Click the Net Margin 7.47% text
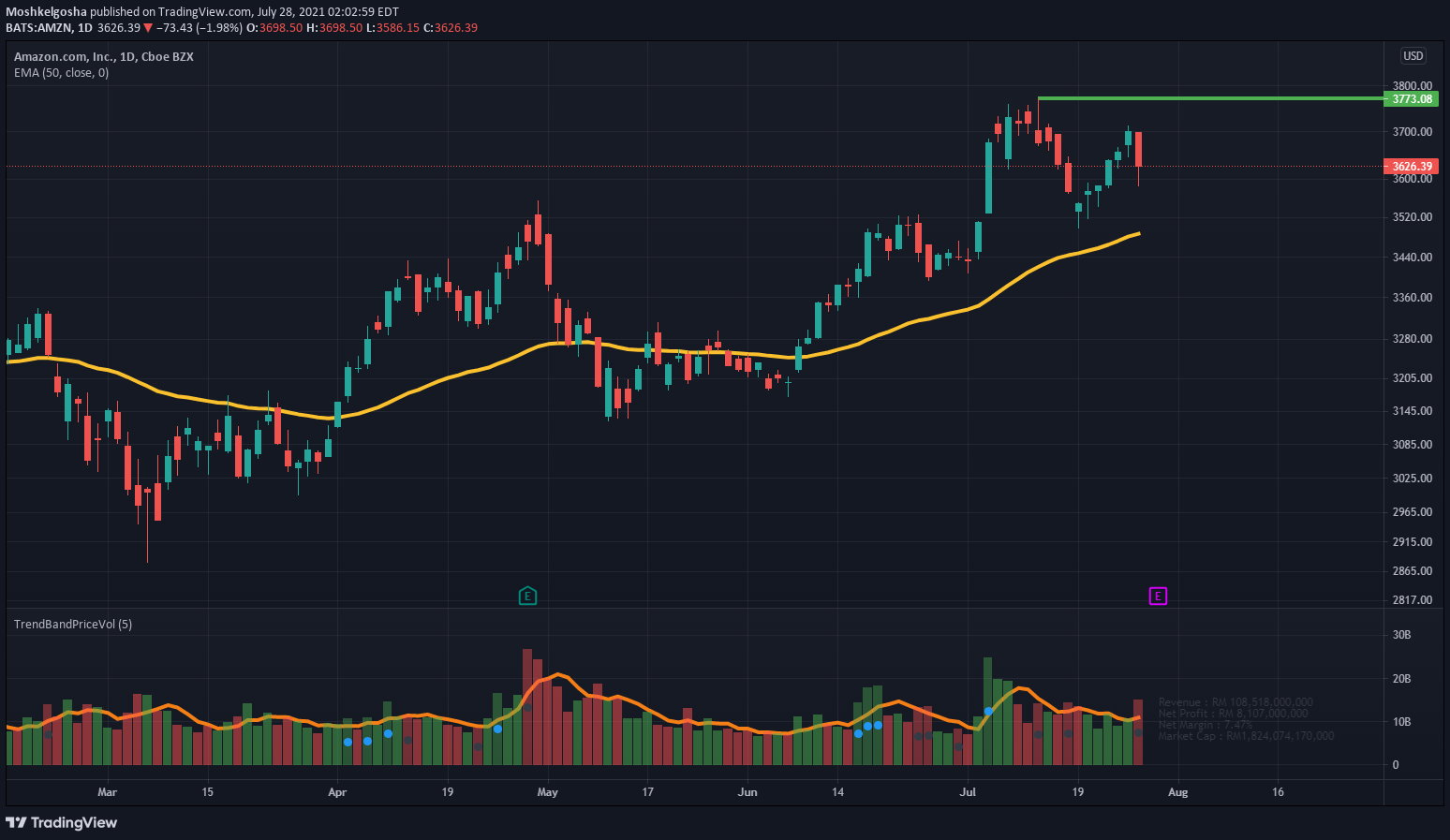Viewport: 1450px width, 840px height. 1206,725
